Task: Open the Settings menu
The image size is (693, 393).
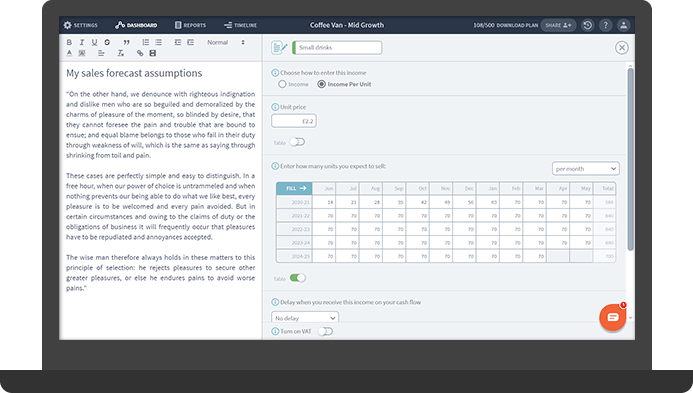Action: coord(80,25)
